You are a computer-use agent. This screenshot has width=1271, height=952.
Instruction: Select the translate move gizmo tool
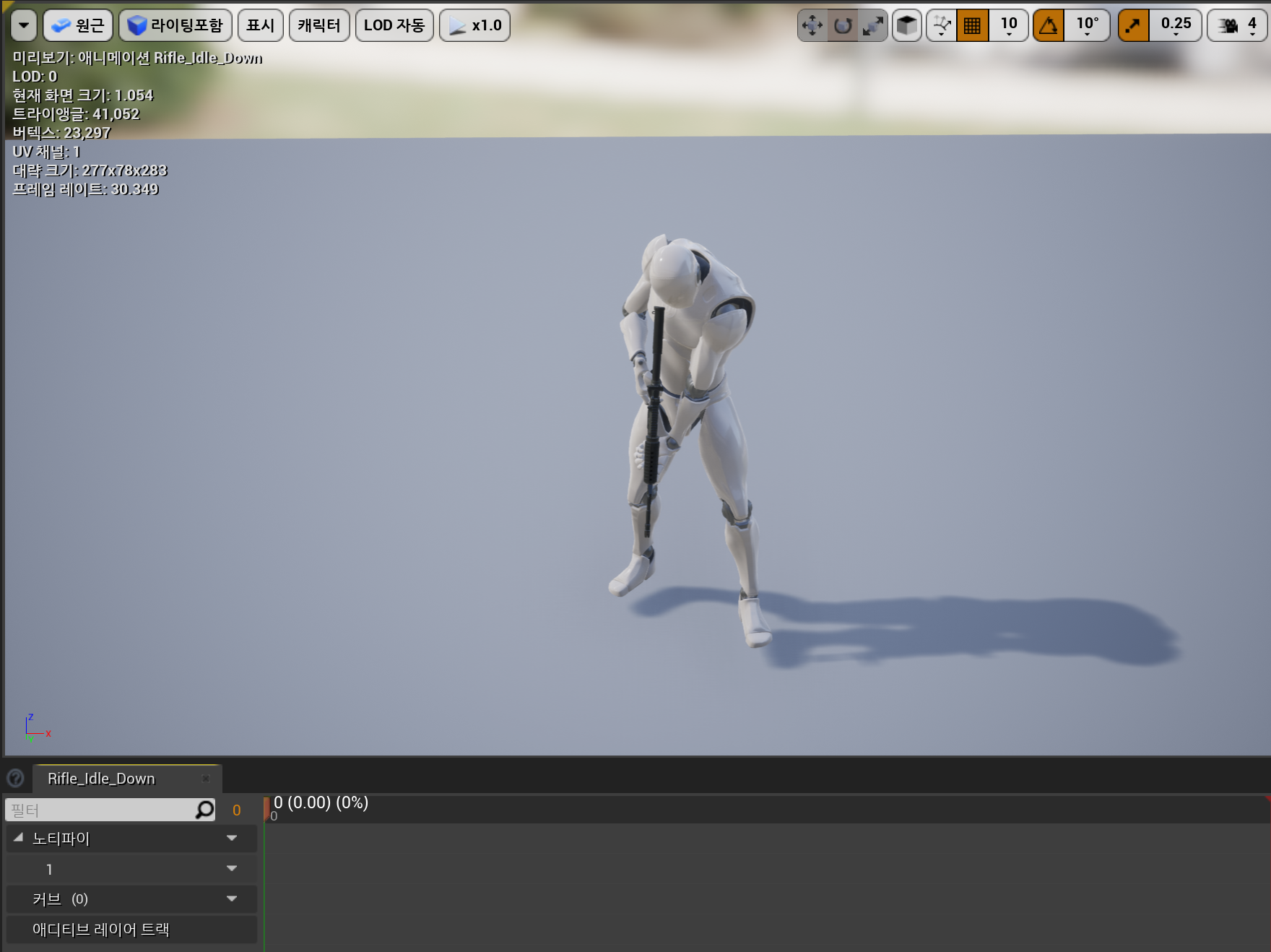click(x=812, y=26)
